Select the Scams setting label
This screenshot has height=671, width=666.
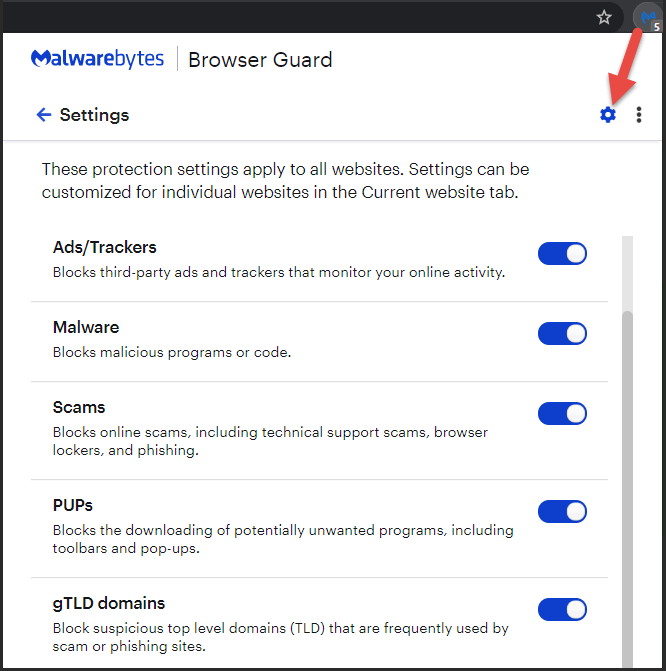click(x=79, y=407)
